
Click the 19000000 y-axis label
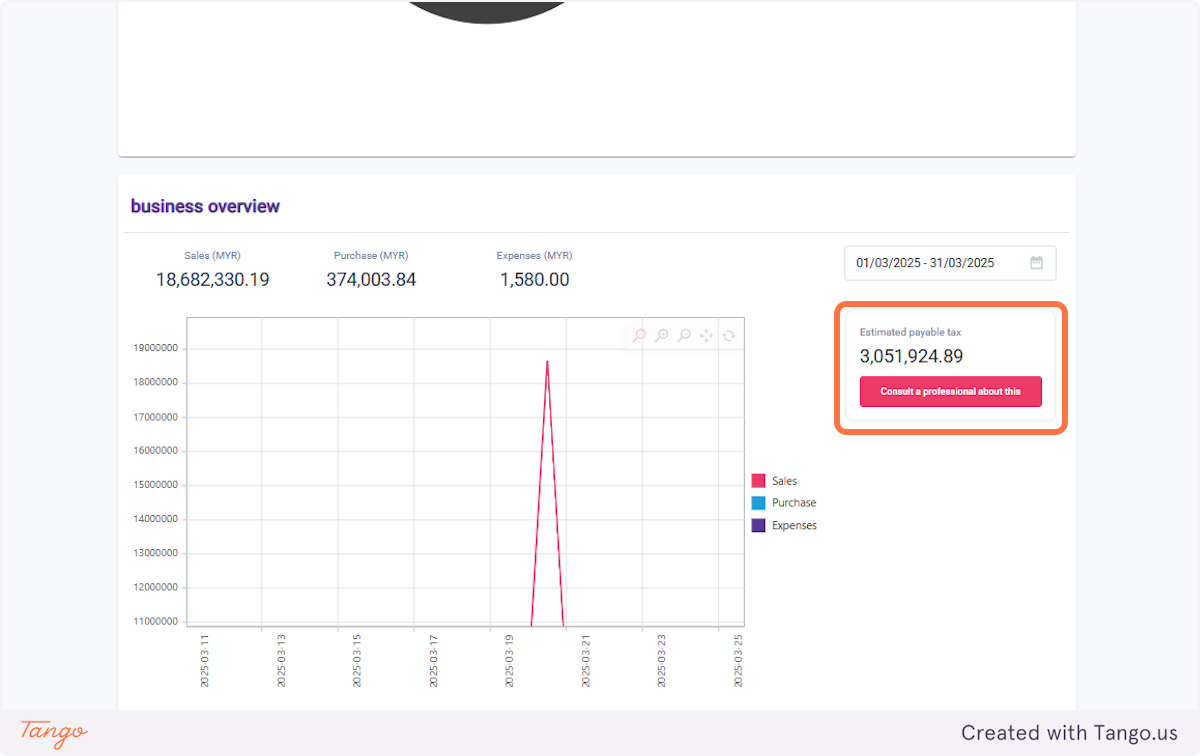(x=155, y=349)
